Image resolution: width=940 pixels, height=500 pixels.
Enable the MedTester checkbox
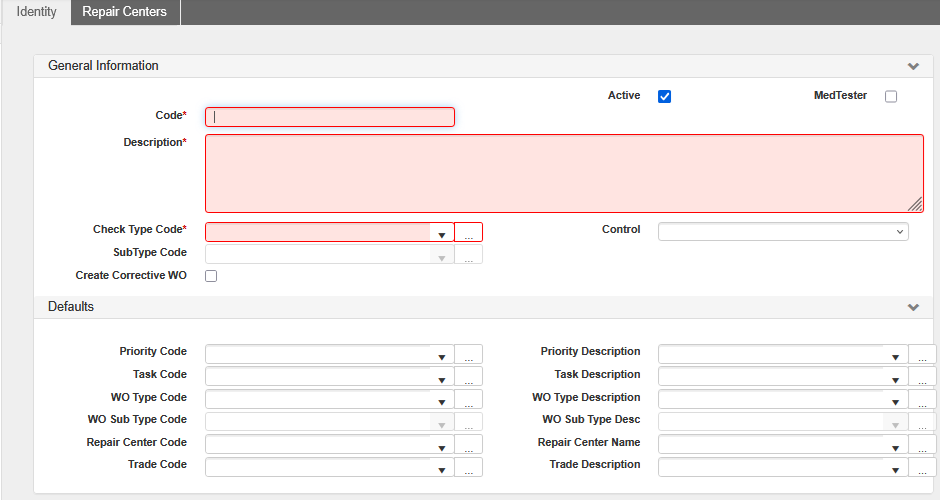[x=891, y=97]
